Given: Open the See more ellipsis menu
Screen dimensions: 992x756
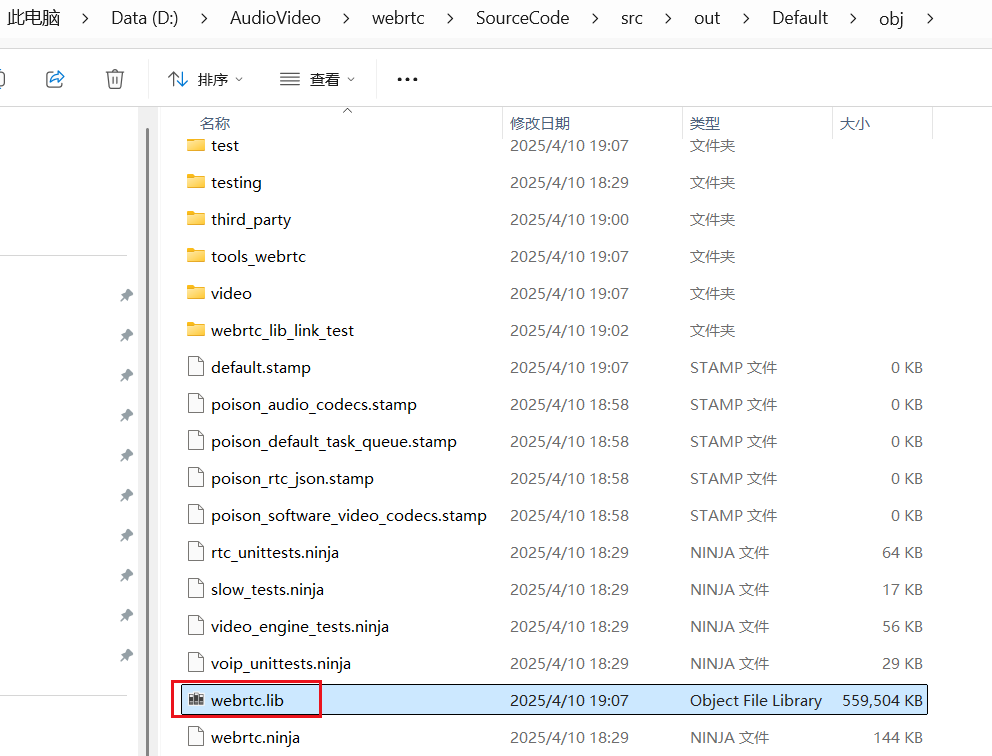Looking at the screenshot, I should point(407,79).
